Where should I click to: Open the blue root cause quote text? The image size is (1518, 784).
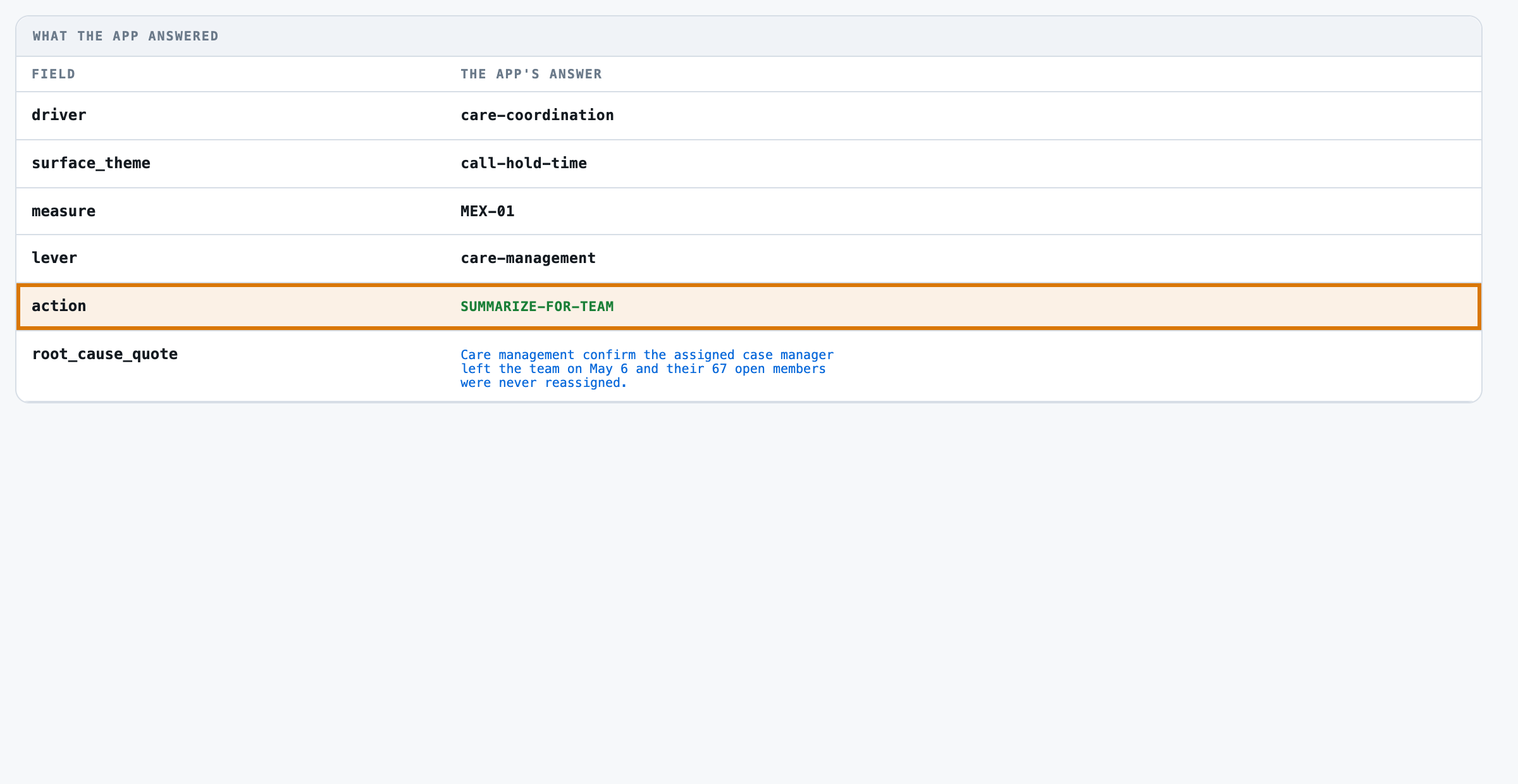pos(647,369)
